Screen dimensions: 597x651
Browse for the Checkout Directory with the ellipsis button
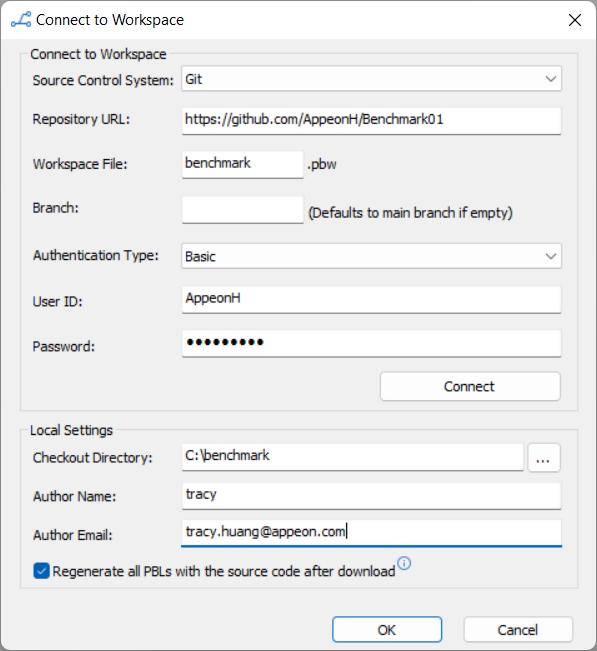click(544, 458)
